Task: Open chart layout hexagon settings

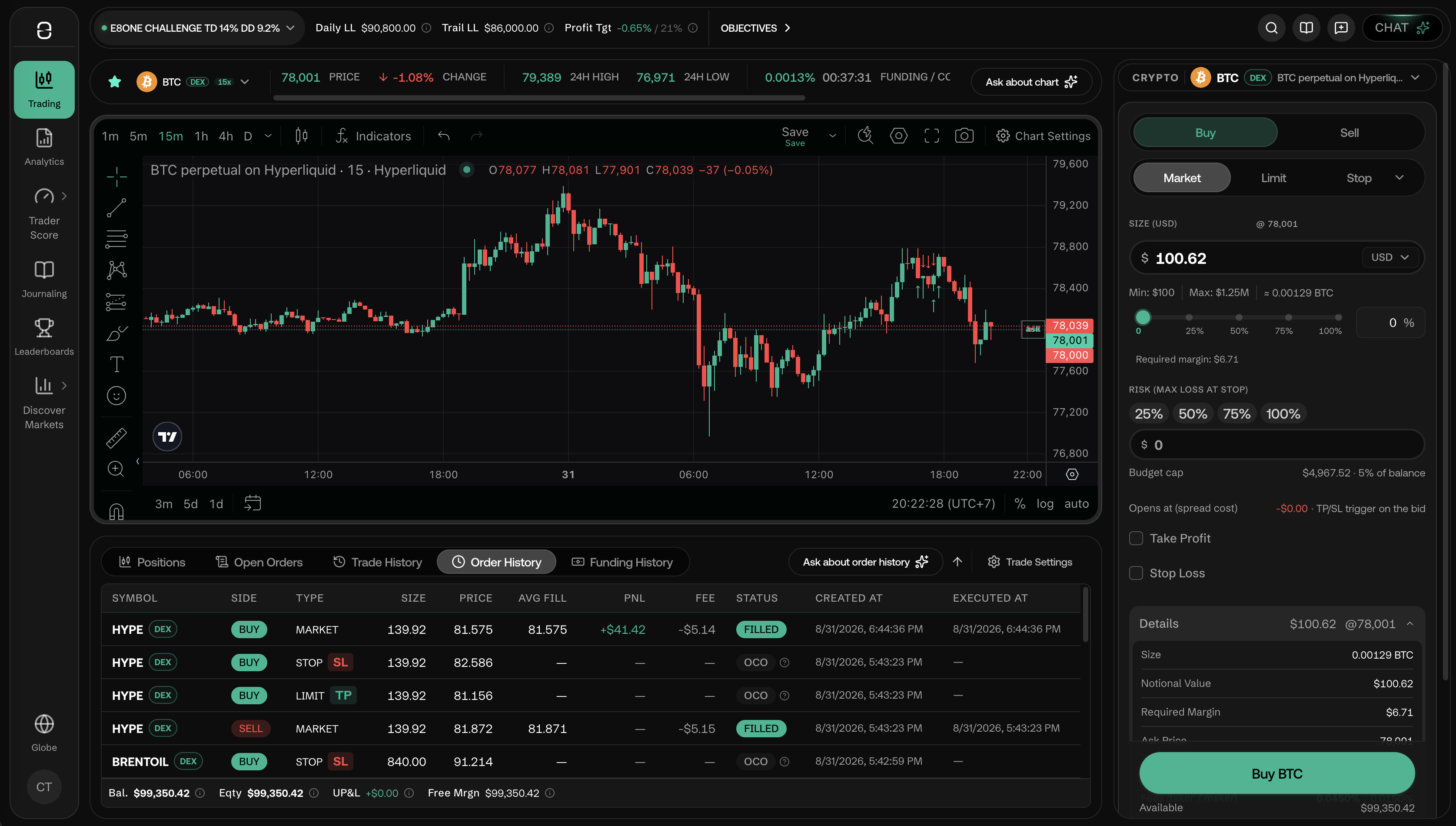Action: tap(899, 136)
